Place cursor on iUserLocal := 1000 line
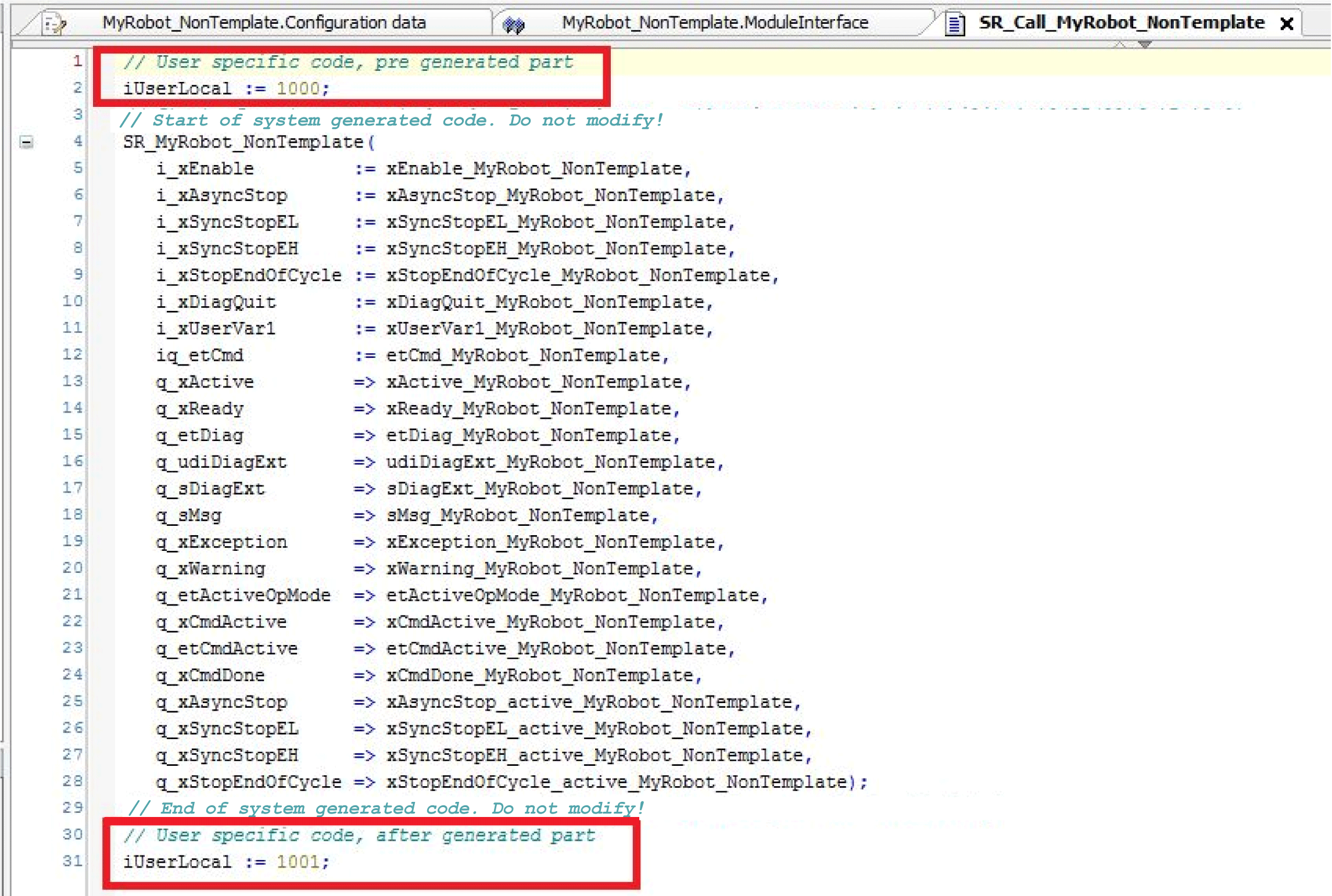Screen dimensions: 1332x896 tap(226, 89)
